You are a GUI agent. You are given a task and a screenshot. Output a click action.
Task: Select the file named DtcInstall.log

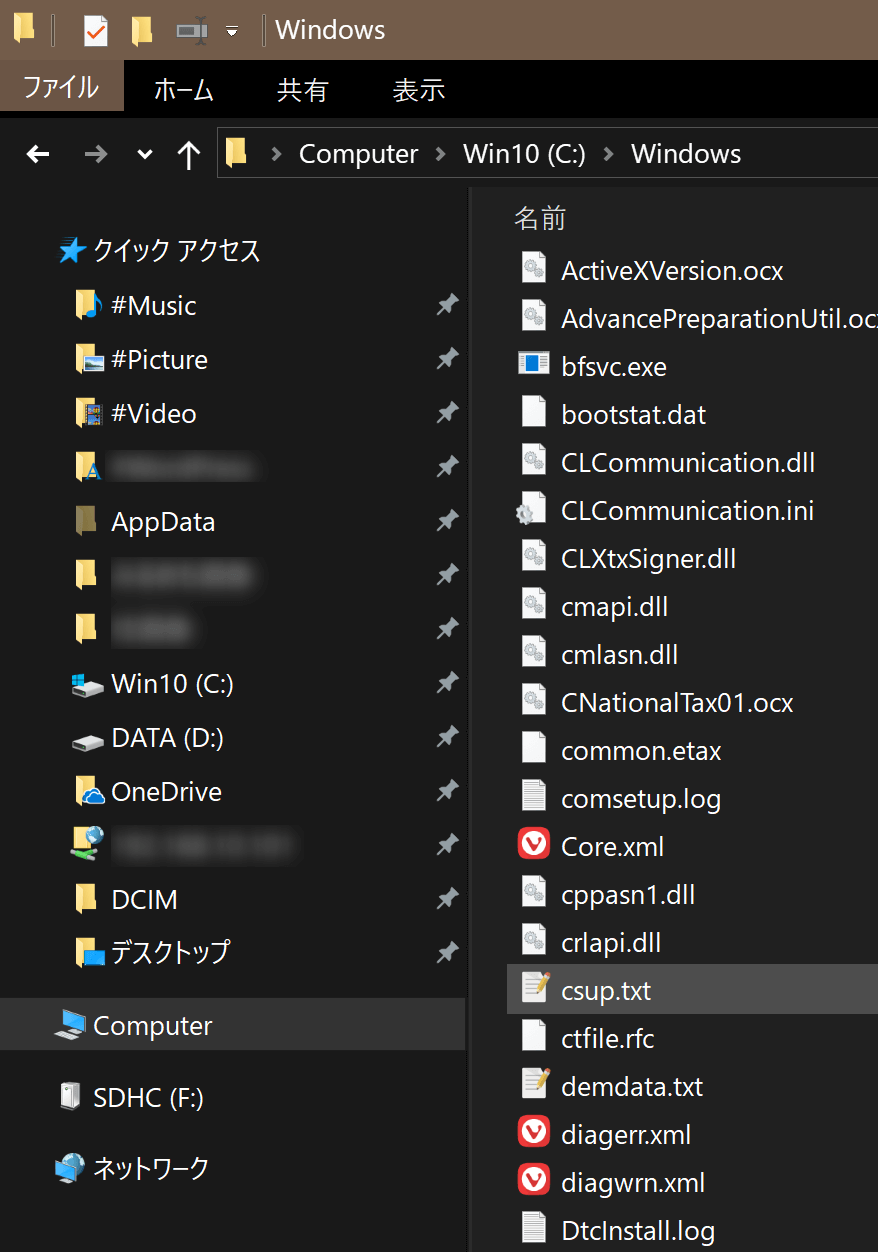pos(638,1230)
